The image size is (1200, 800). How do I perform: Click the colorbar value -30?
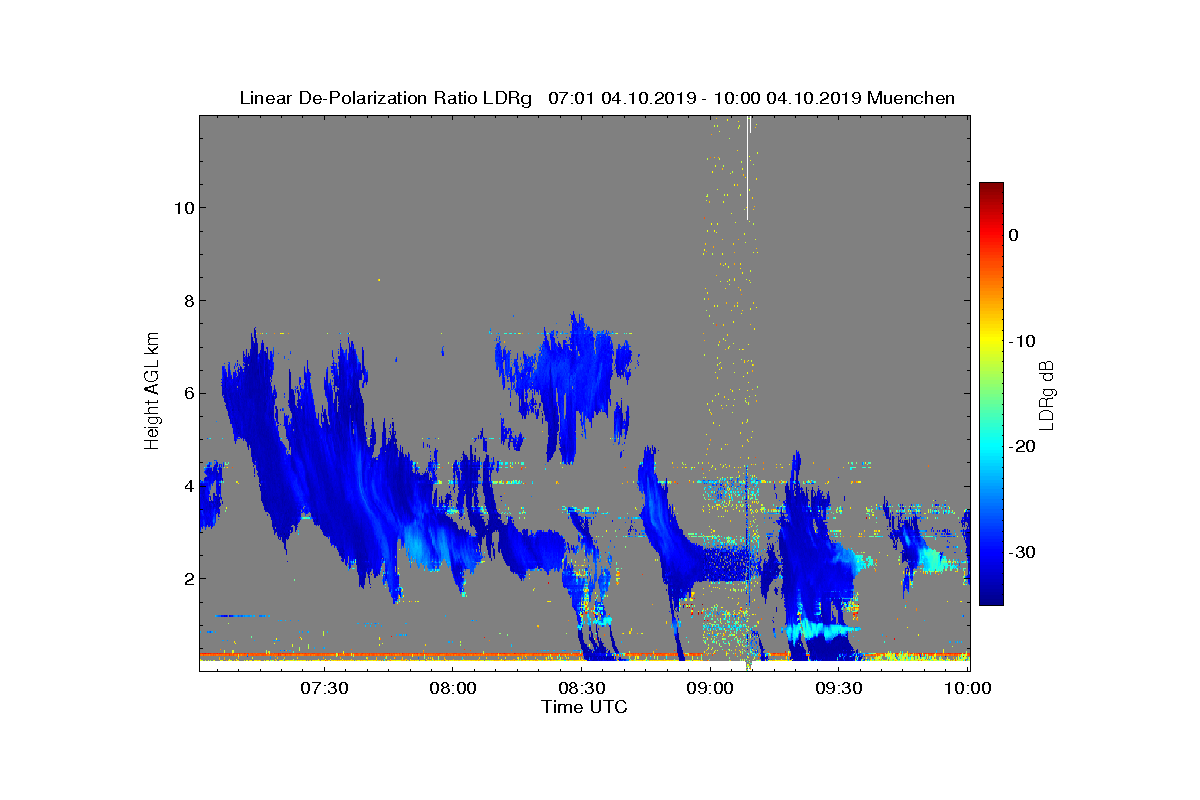coord(1022,553)
